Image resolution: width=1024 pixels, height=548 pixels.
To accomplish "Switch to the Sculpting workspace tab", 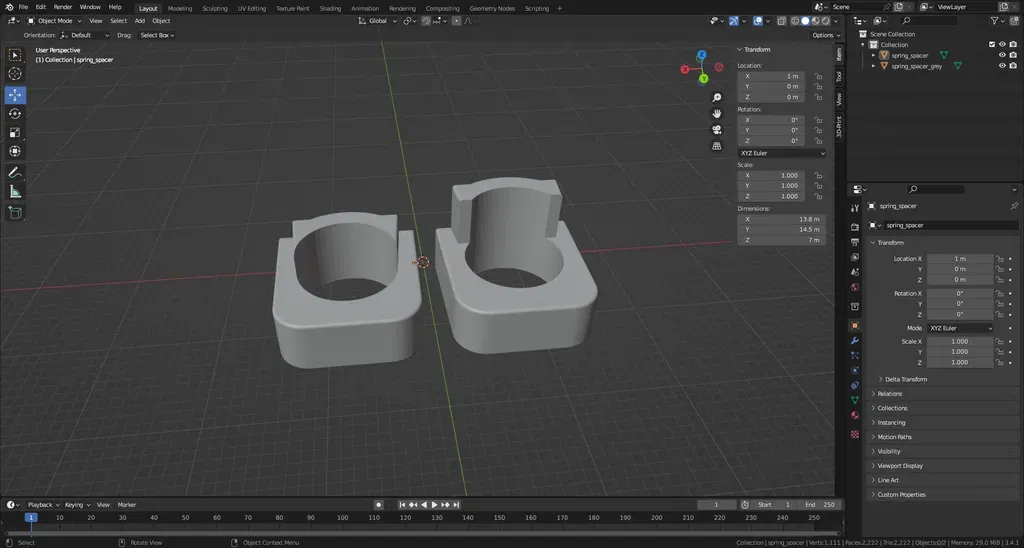I will [215, 8].
